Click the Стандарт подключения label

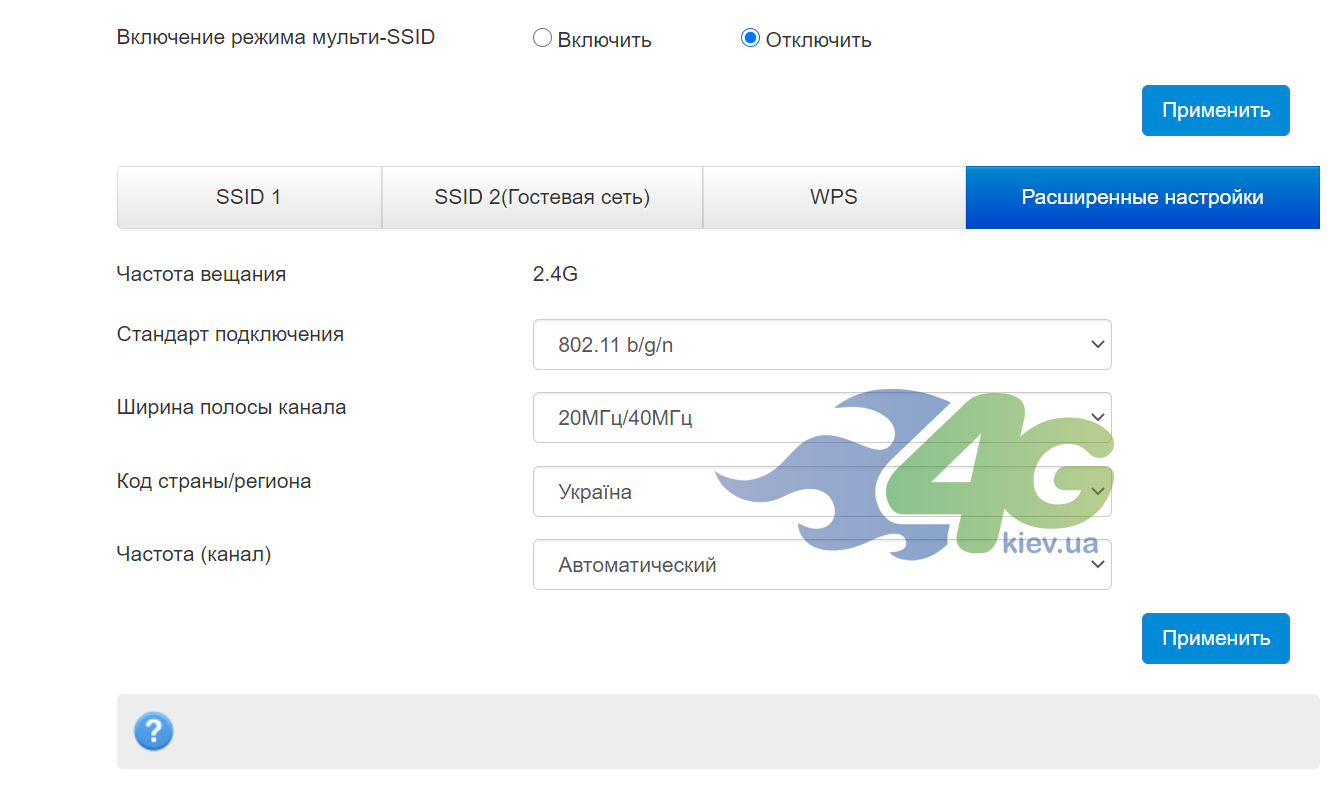(x=230, y=334)
